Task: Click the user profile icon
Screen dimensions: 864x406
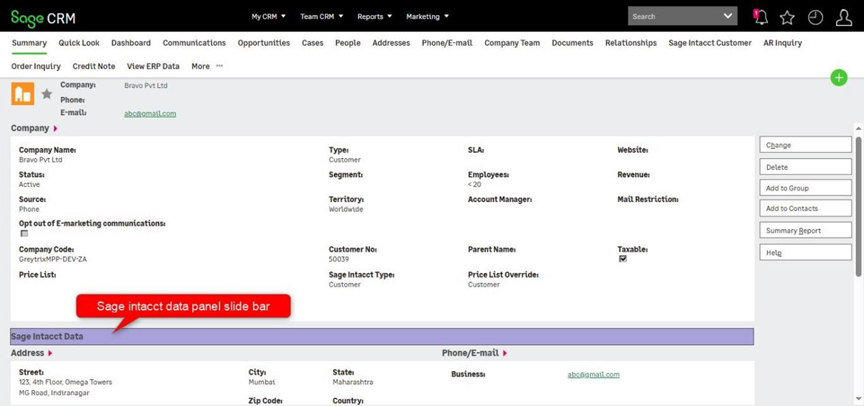Action: point(843,17)
